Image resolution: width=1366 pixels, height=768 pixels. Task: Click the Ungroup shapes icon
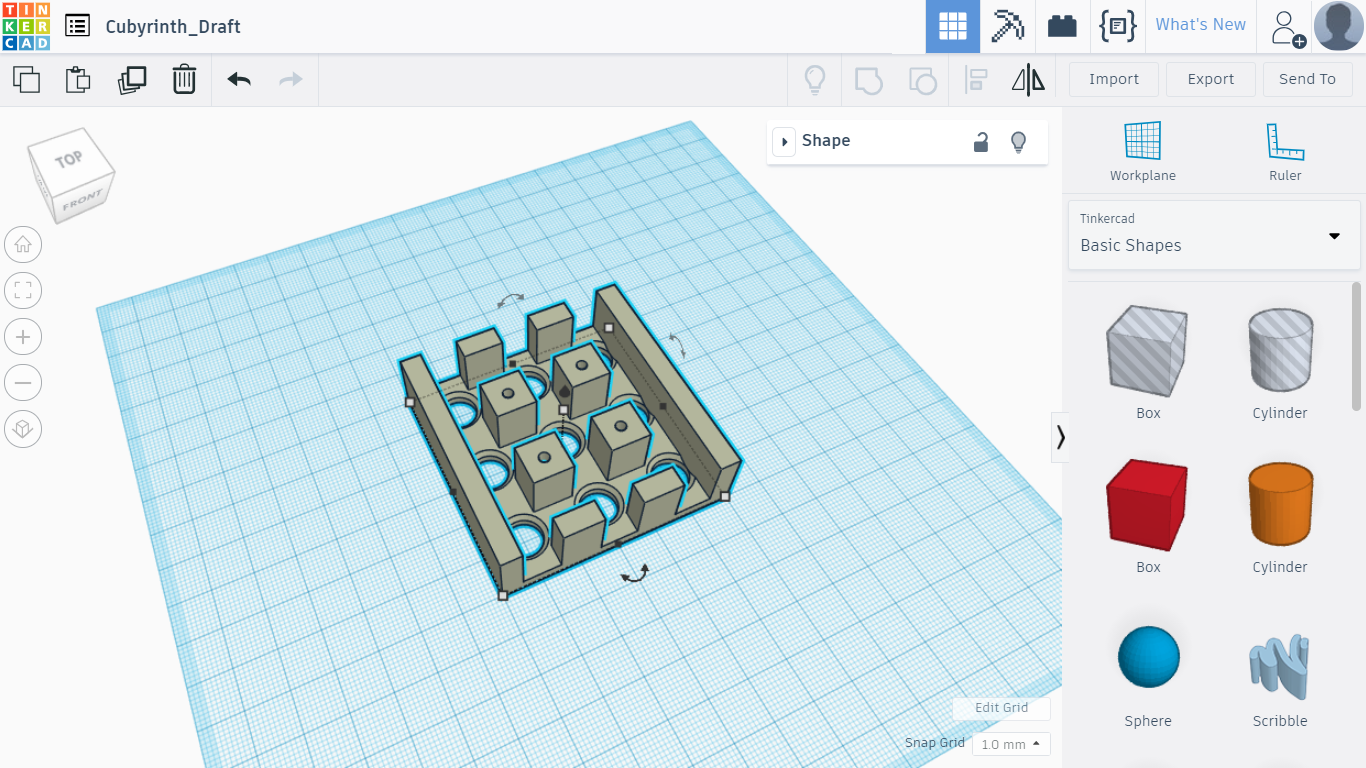922,79
